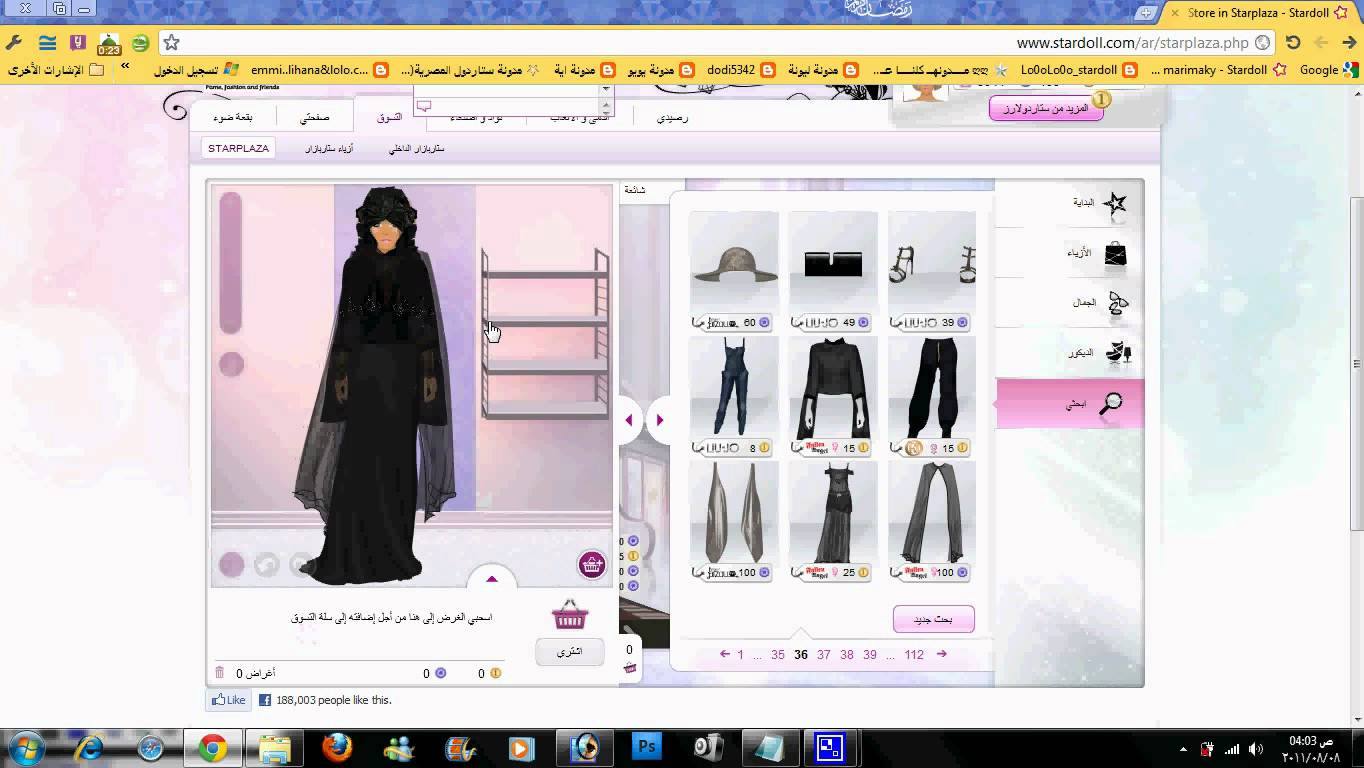Viewport: 1364px width, 768px height.
Task: Go to next shop view with right arrow
Action: pos(660,420)
